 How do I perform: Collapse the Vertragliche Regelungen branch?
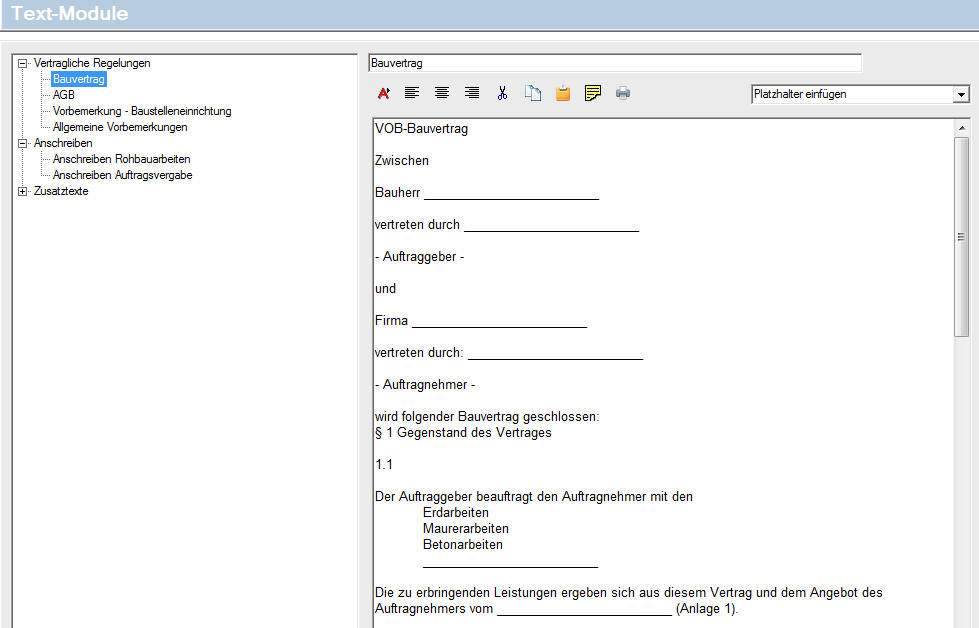(x=22, y=62)
